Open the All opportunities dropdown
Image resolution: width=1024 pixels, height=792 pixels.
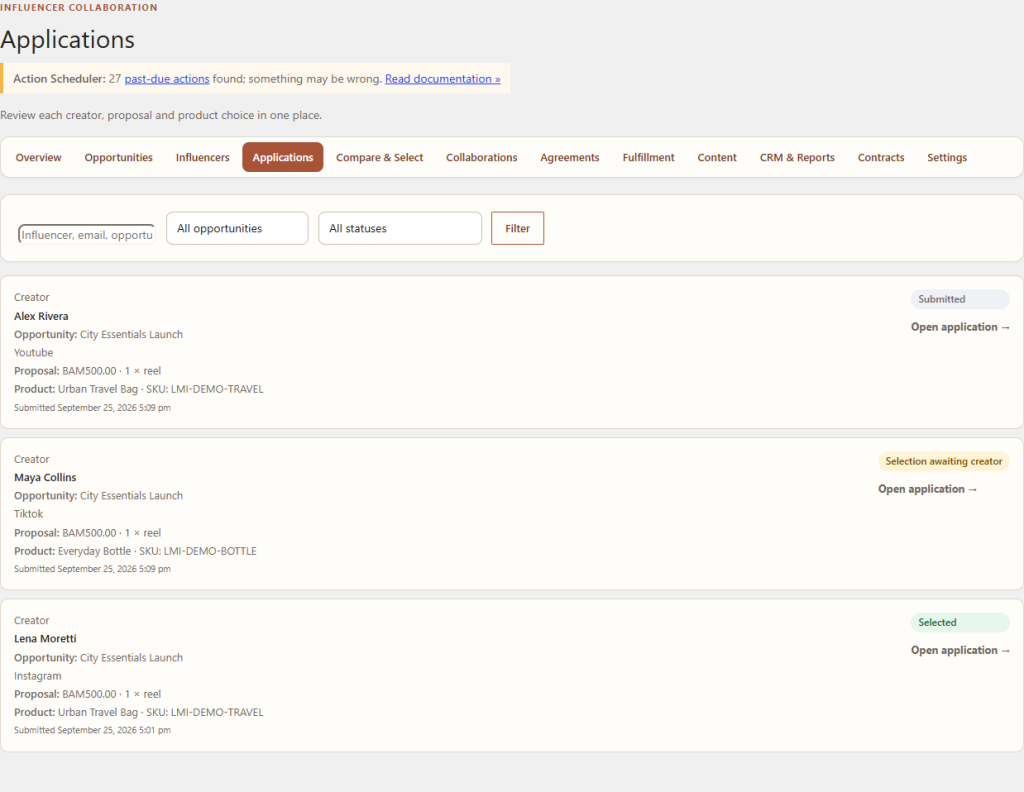pyautogui.click(x=237, y=229)
